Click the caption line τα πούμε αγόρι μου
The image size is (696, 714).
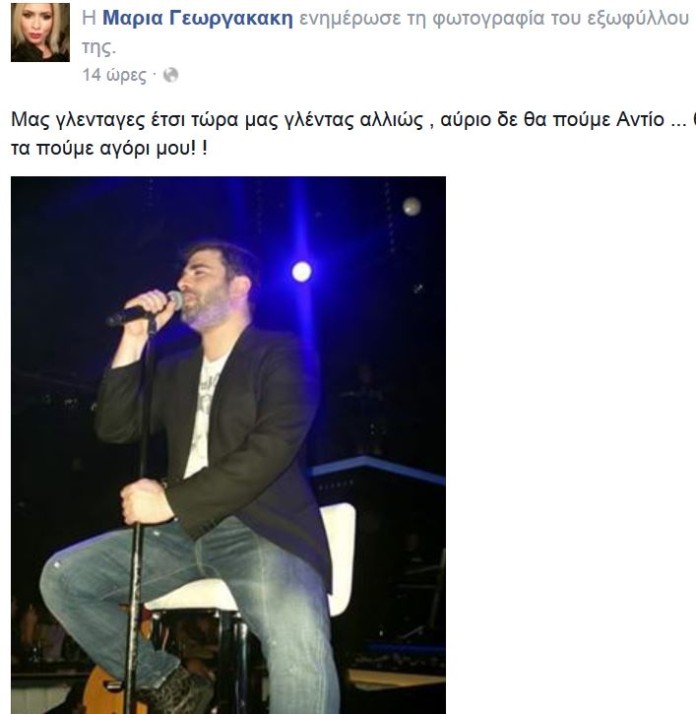[x=109, y=148]
